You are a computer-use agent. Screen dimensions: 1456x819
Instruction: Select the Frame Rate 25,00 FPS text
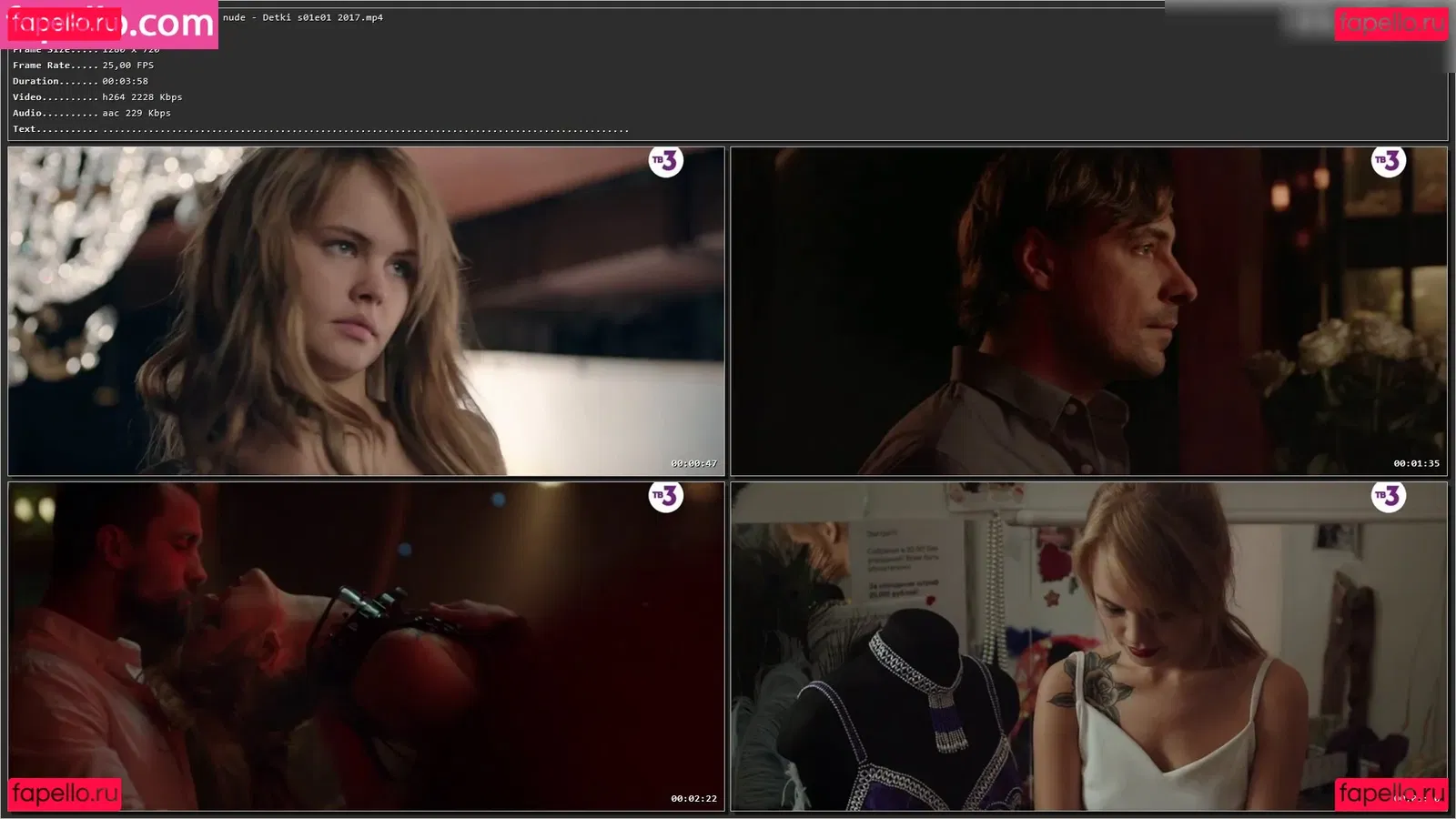tap(82, 65)
